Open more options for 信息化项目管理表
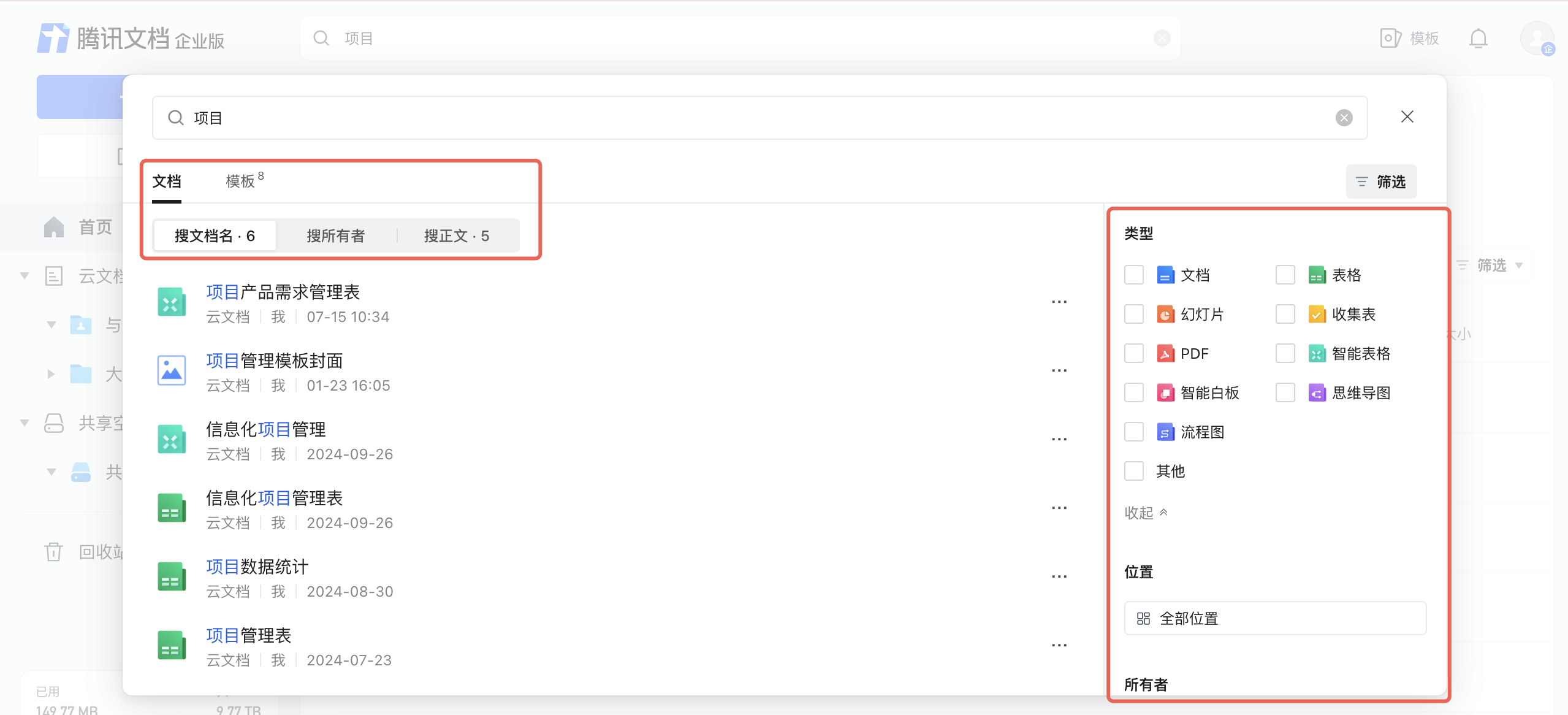 tap(1059, 508)
